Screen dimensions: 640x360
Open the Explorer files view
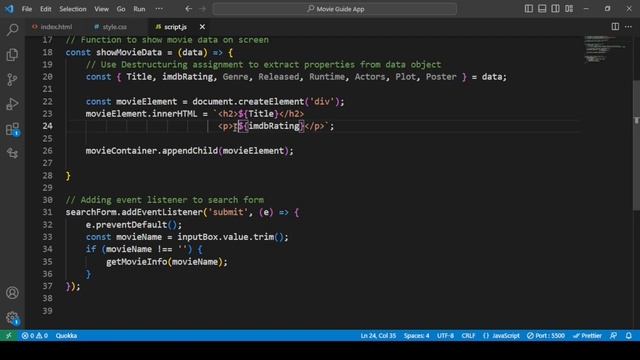click(x=12, y=54)
